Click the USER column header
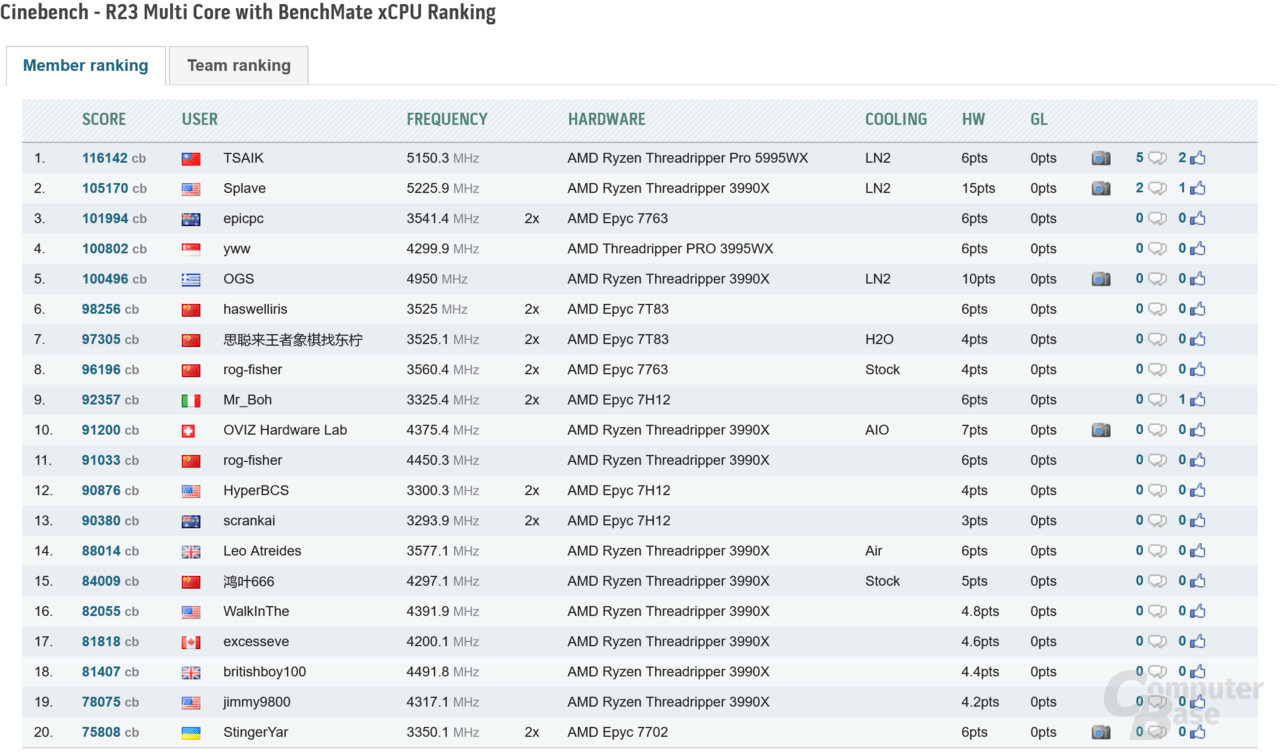The height and width of the screenshot is (756, 1280). coord(200,119)
